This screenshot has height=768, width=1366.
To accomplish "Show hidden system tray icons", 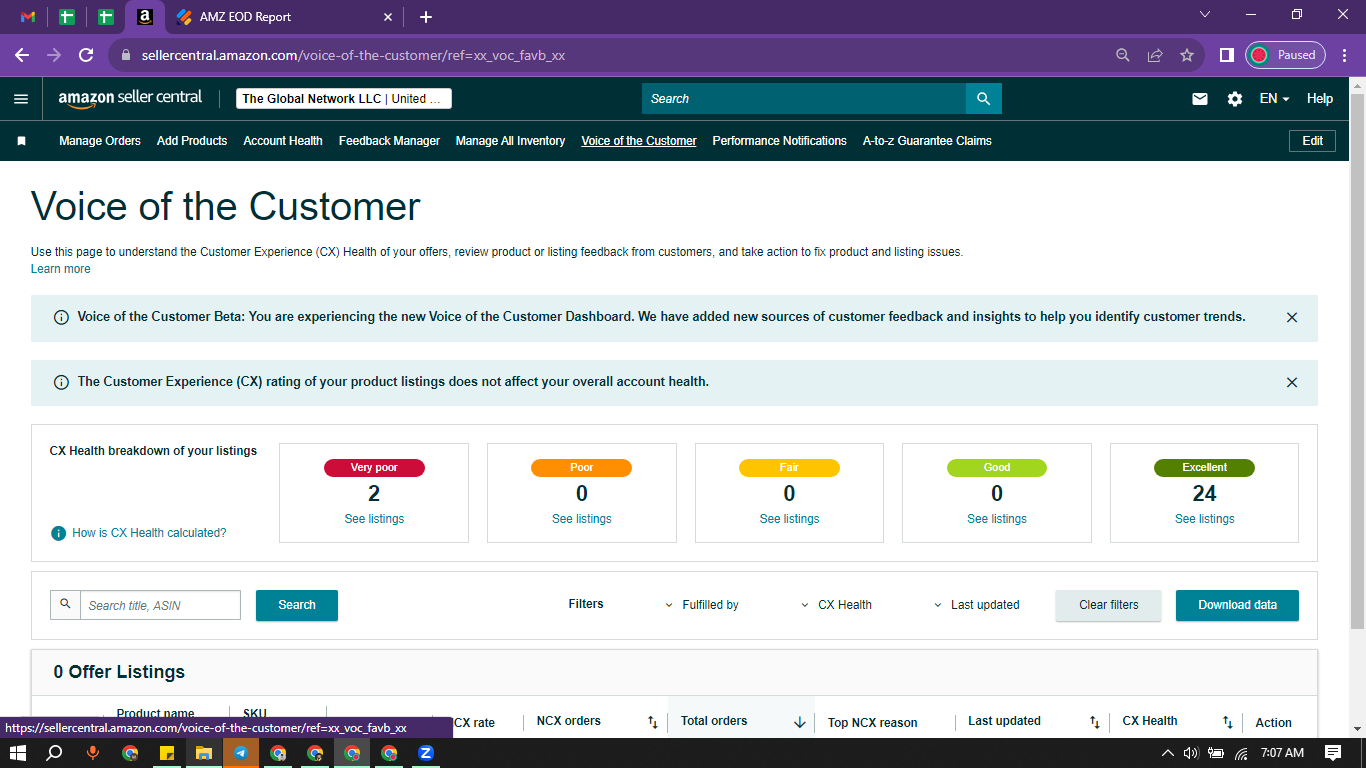I will [x=1167, y=753].
